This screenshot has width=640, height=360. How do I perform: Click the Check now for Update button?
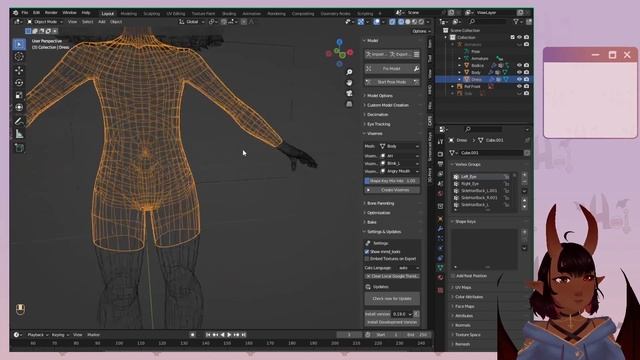(392, 299)
